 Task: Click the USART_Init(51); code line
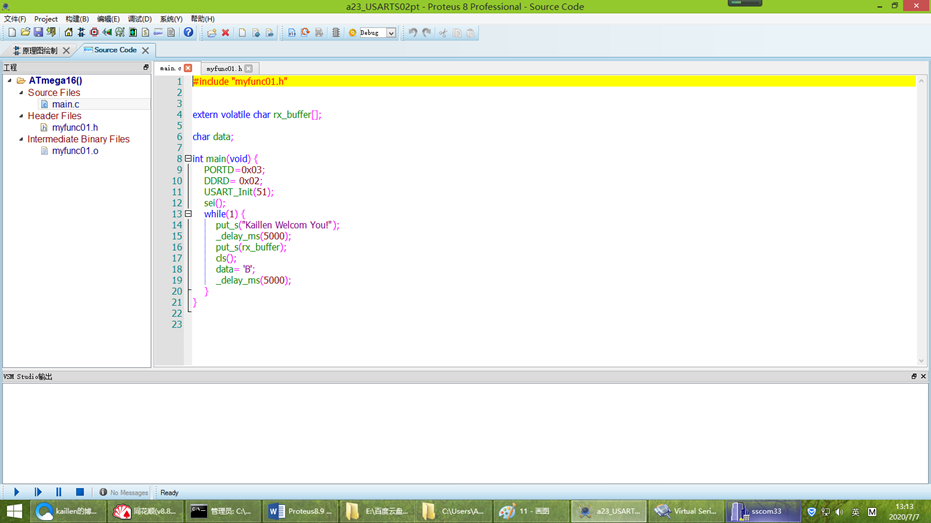[239, 192]
